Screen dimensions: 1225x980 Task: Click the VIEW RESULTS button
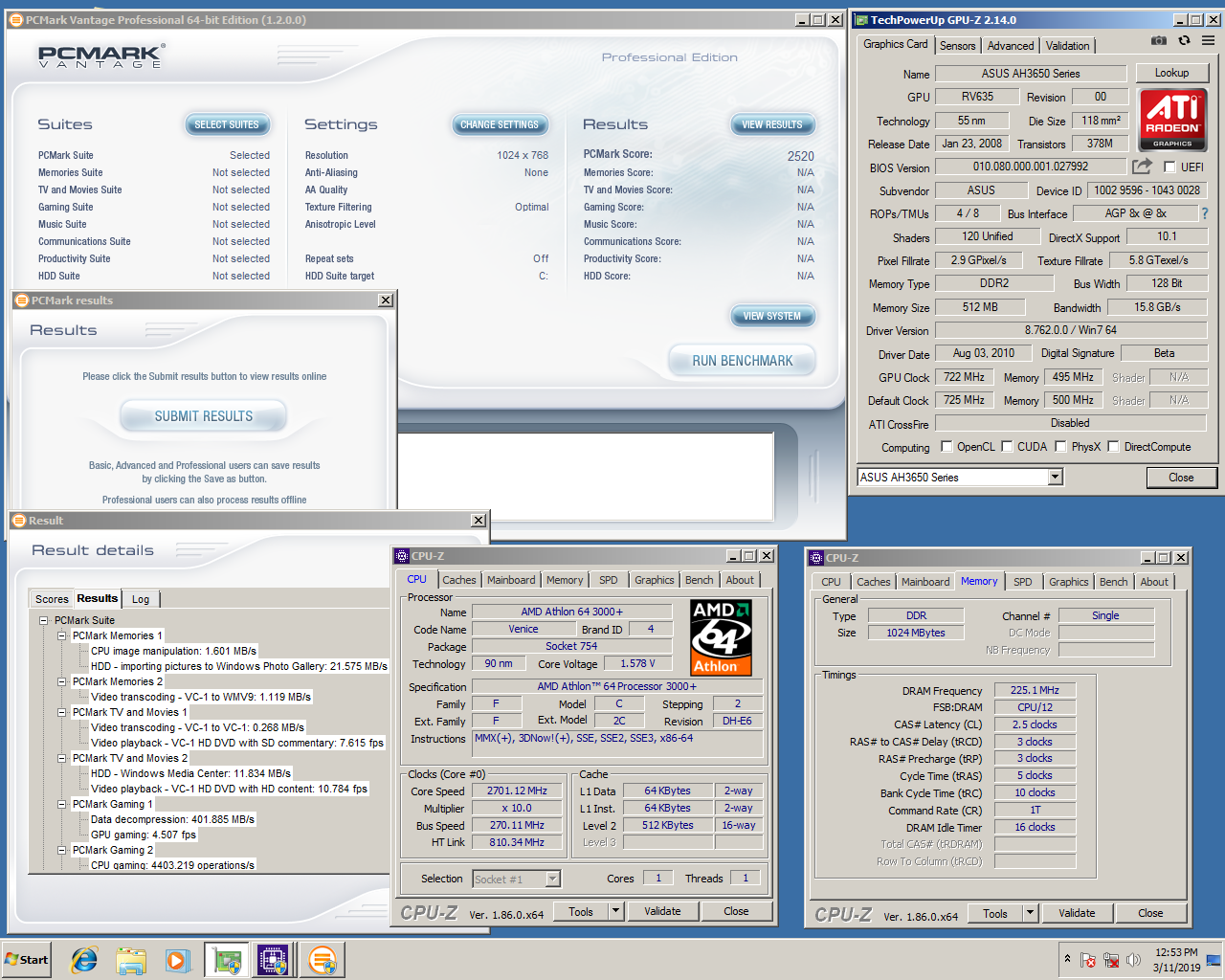[772, 124]
